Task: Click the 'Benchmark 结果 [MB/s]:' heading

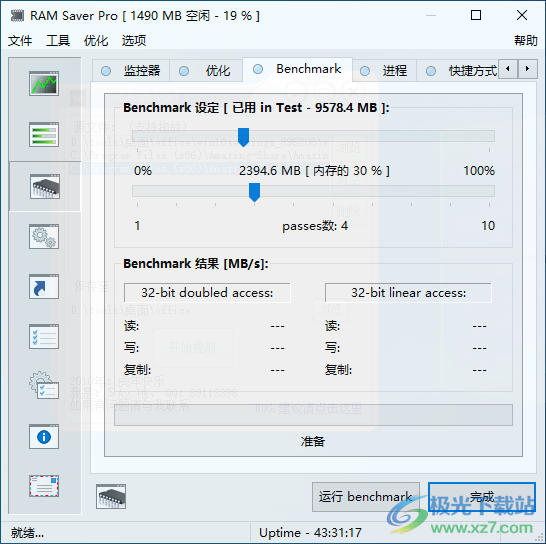Action: point(196,264)
